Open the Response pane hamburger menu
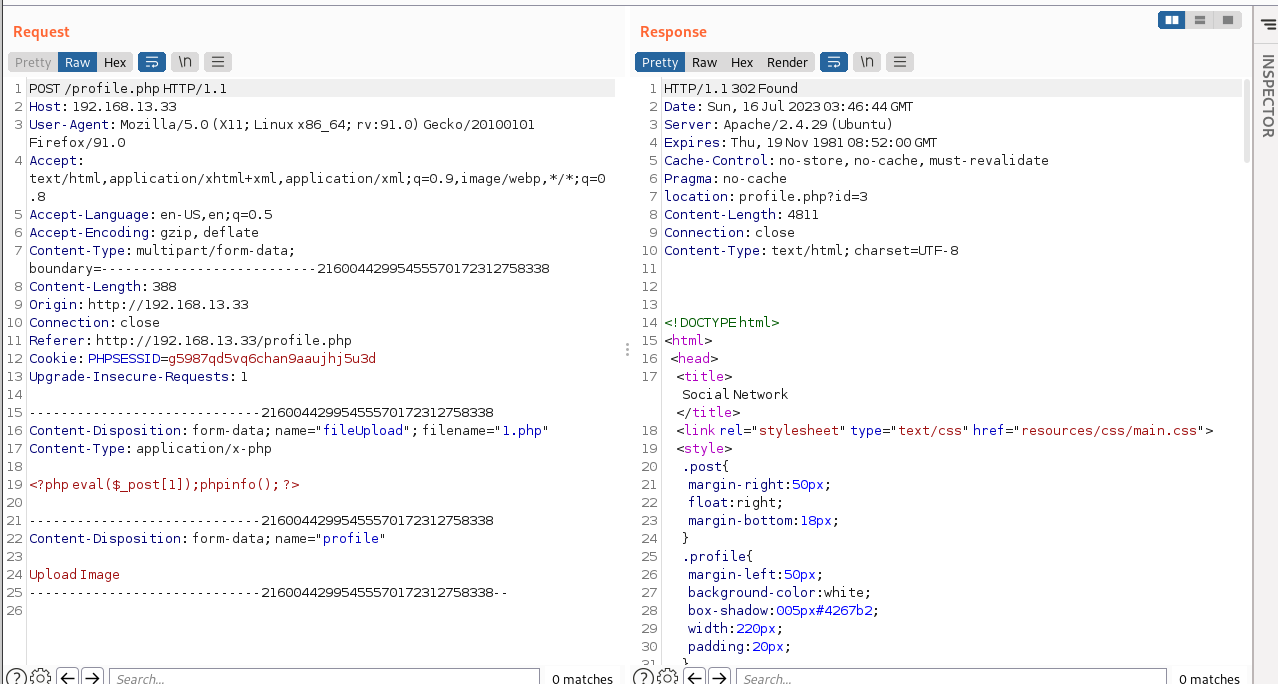 (x=900, y=62)
